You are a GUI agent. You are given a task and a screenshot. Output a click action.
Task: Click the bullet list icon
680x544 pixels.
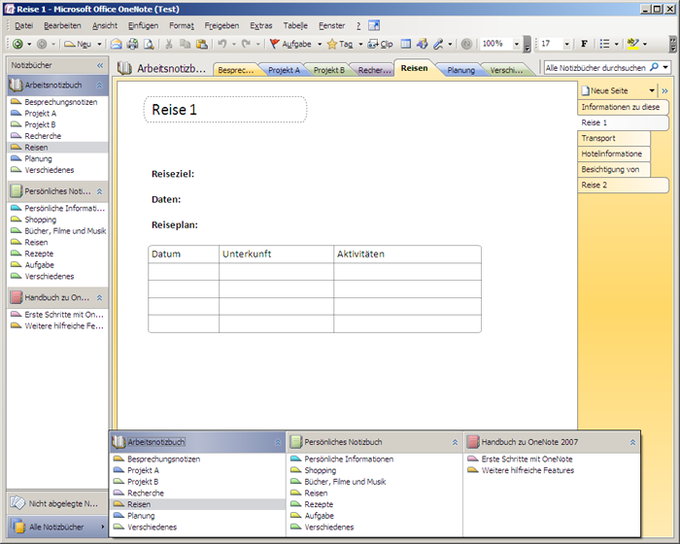[605, 44]
